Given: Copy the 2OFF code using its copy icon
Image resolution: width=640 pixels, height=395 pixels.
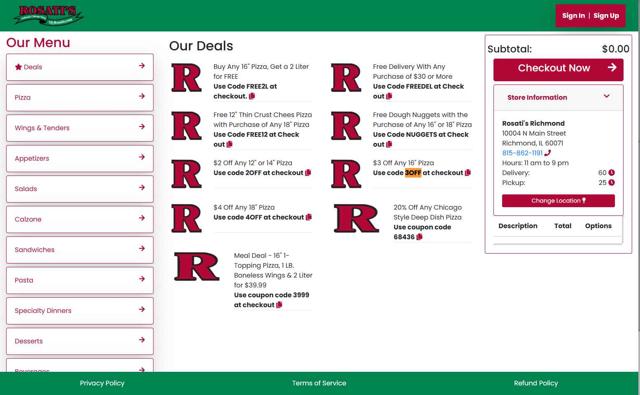Looking at the screenshot, I should tap(308, 173).
